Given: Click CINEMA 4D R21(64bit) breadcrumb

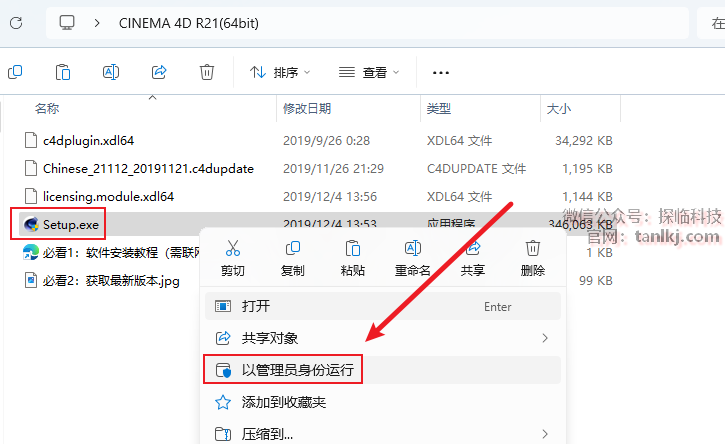Looking at the screenshot, I should point(189,23).
